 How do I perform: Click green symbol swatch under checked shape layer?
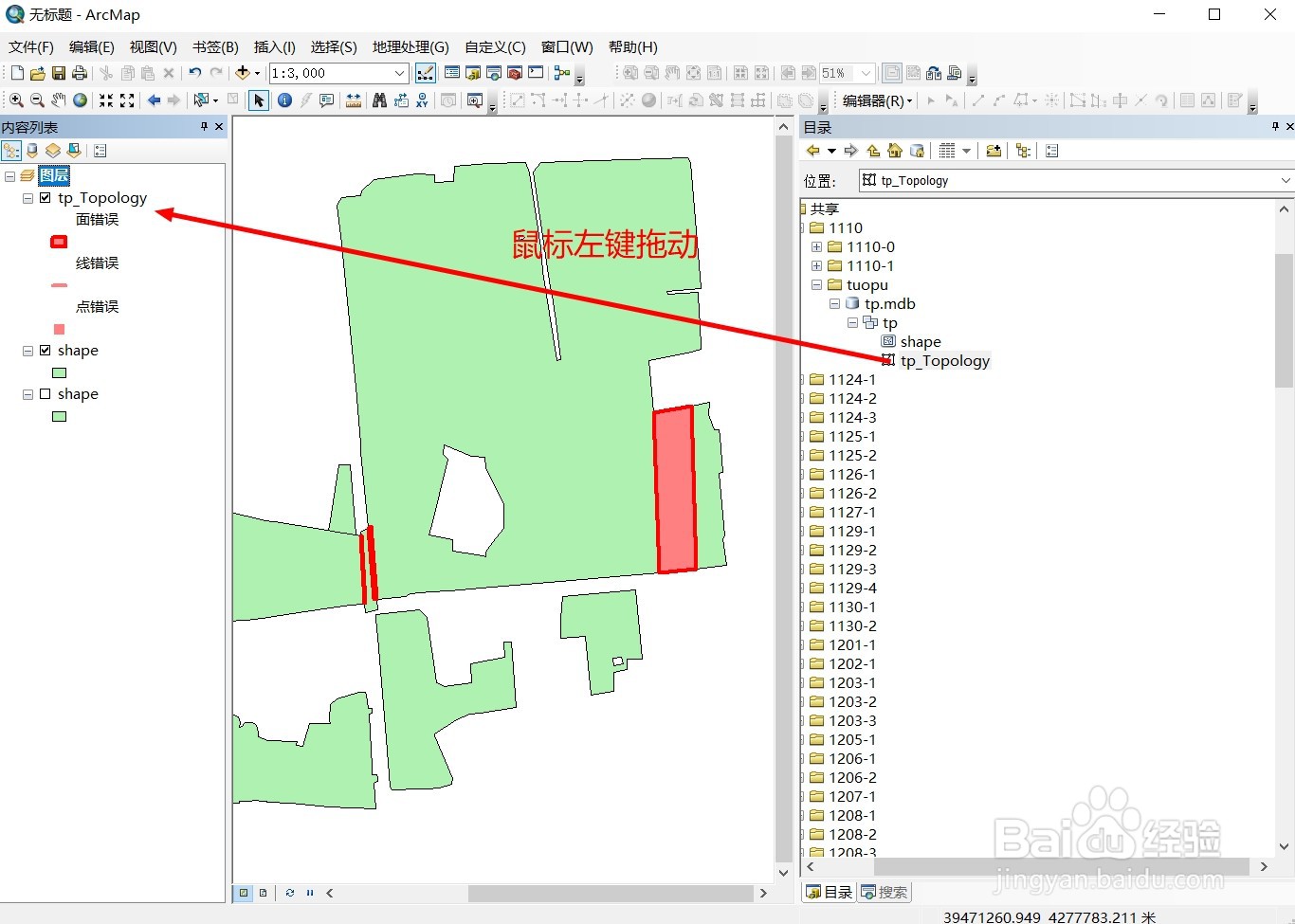tap(59, 372)
